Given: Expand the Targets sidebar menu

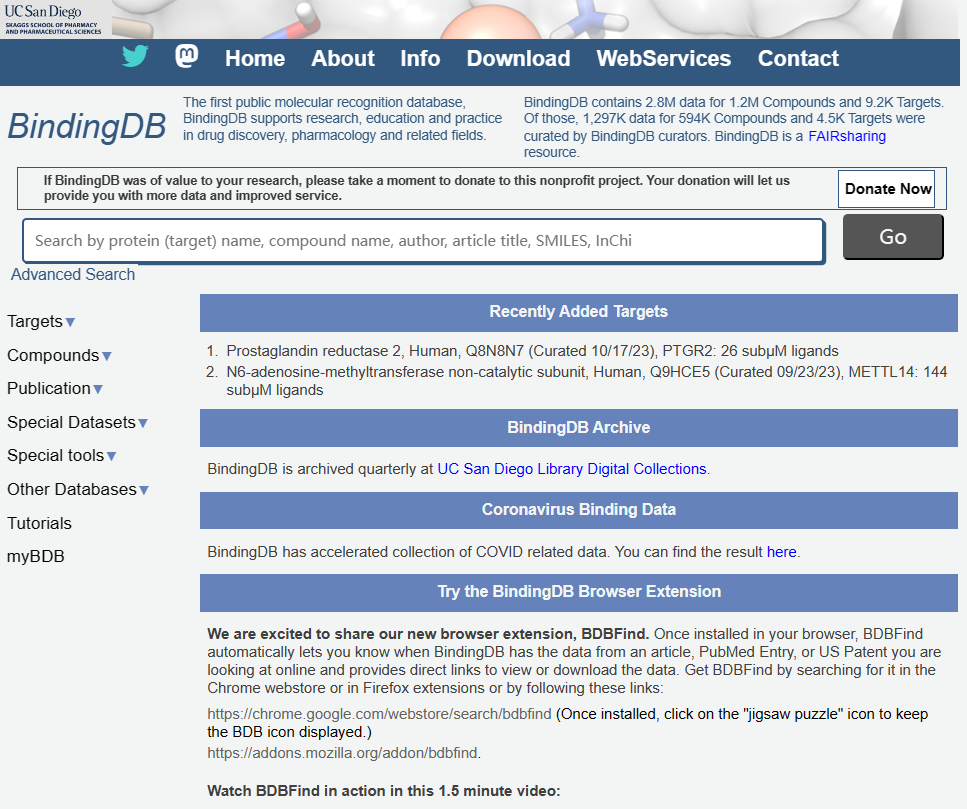Looking at the screenshot, I should [x=41, y=321].
